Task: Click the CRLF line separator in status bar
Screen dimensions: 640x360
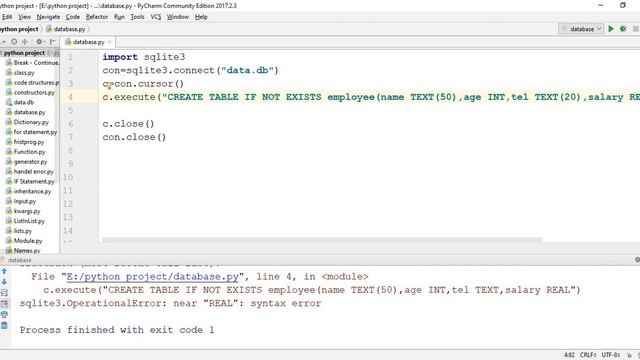Action: [588, 355]
